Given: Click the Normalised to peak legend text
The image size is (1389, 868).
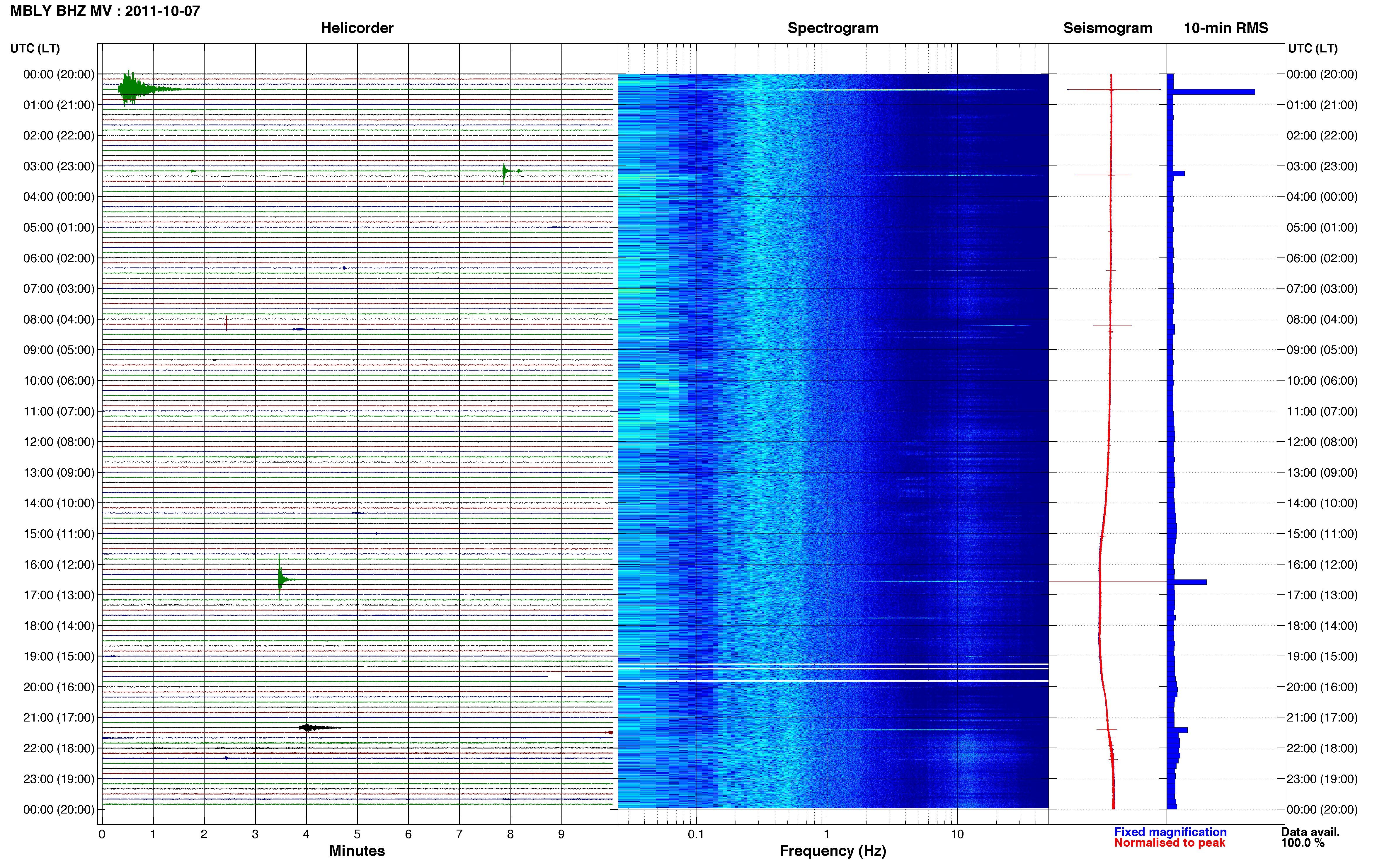Looking at the screenshot, I should (x=1169, y=843).
